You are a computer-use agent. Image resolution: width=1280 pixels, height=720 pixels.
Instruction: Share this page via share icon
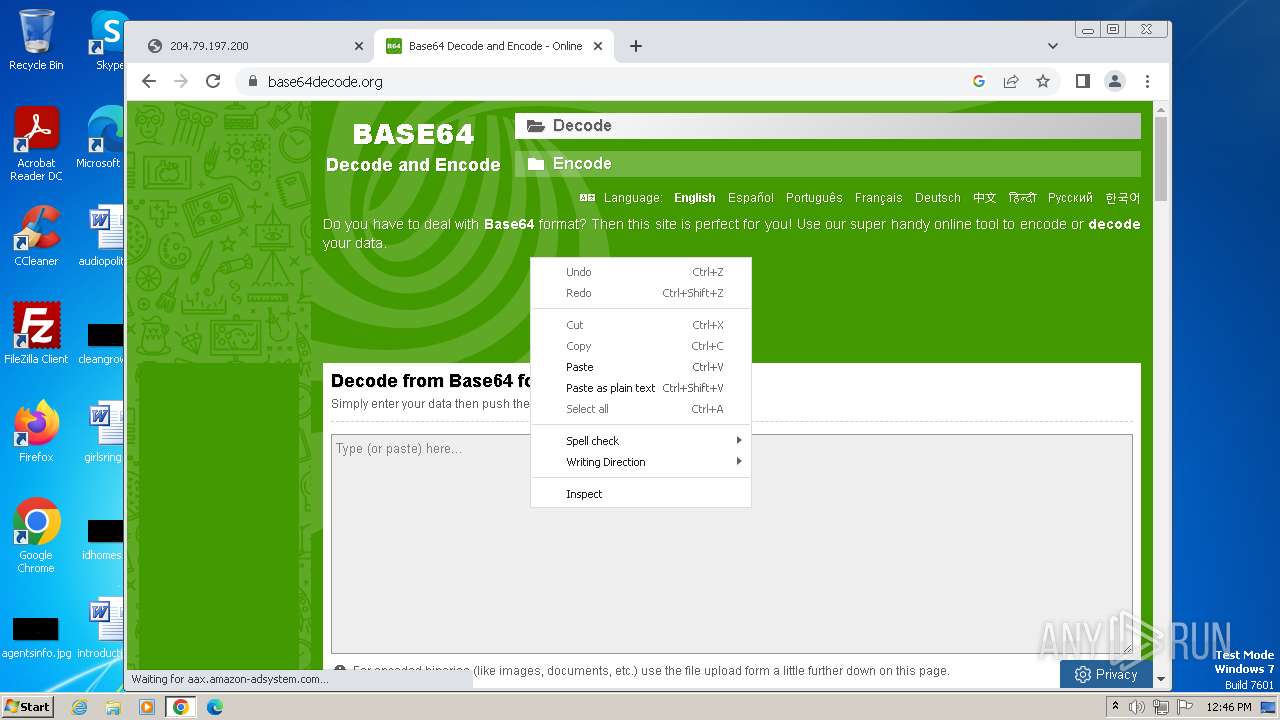pyautogui.click(x=1011, y=81)
